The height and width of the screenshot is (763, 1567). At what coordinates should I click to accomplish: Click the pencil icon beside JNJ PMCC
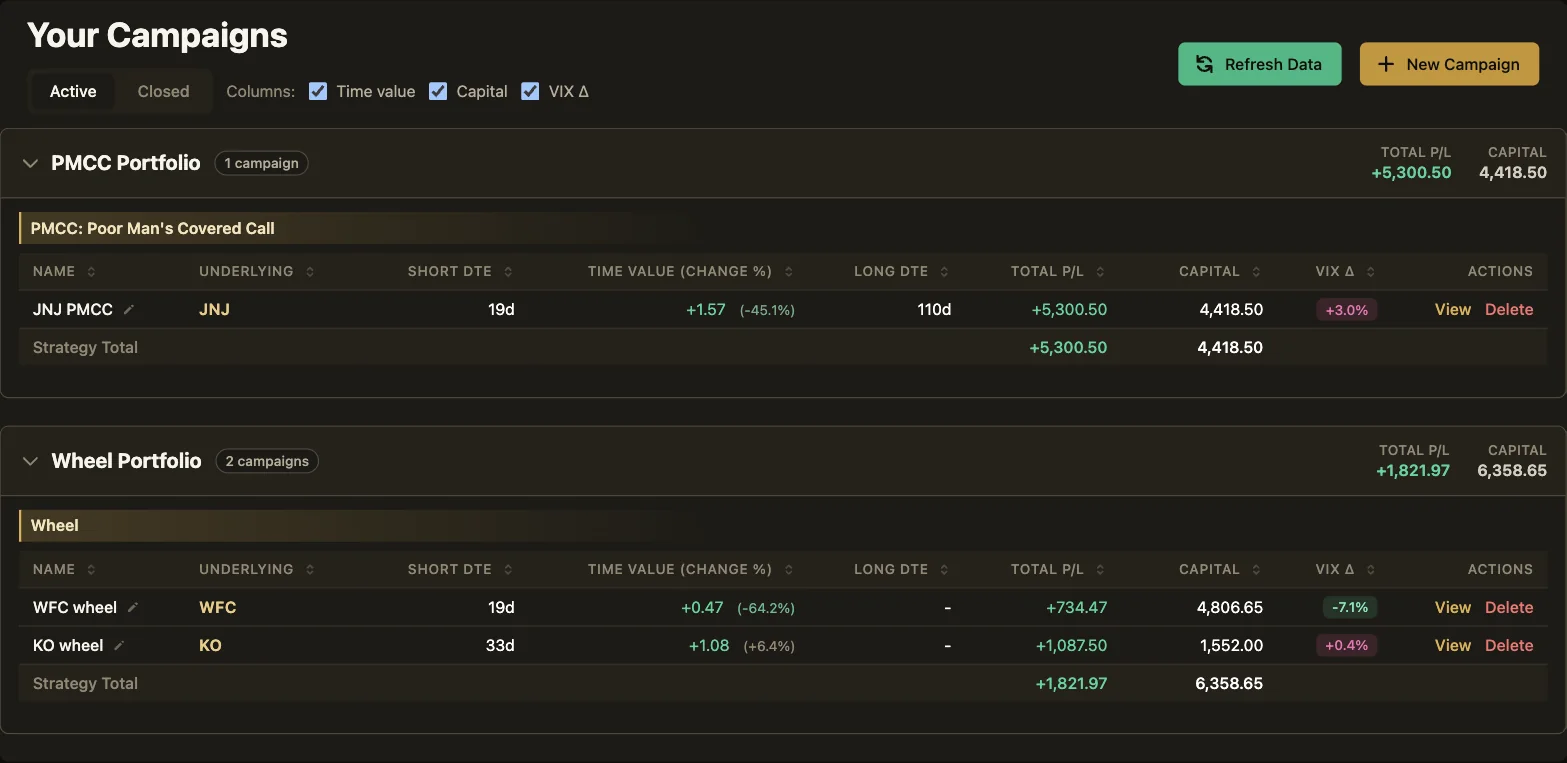(128, 310)
